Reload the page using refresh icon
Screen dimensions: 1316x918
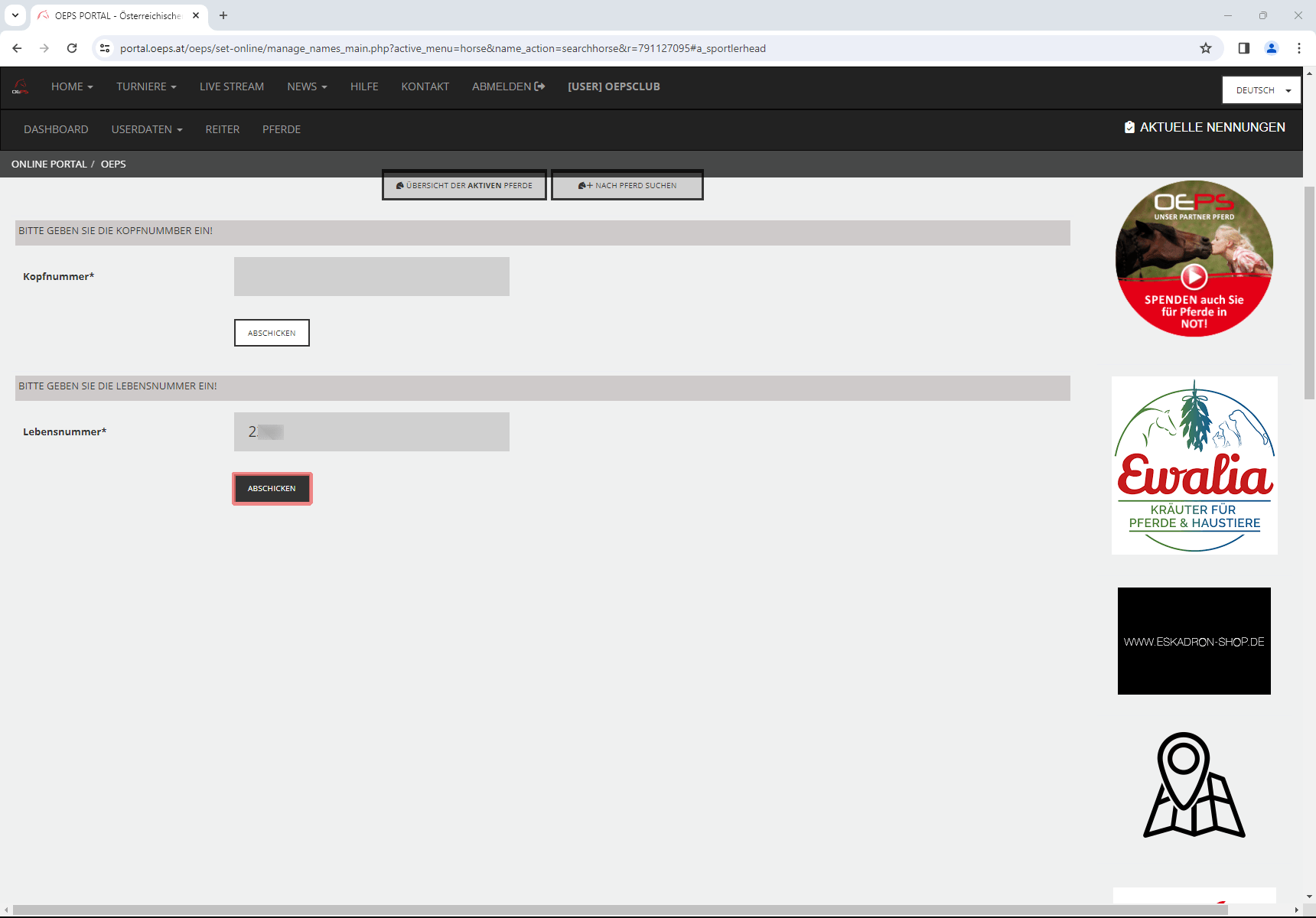click(x=72, y=48)
